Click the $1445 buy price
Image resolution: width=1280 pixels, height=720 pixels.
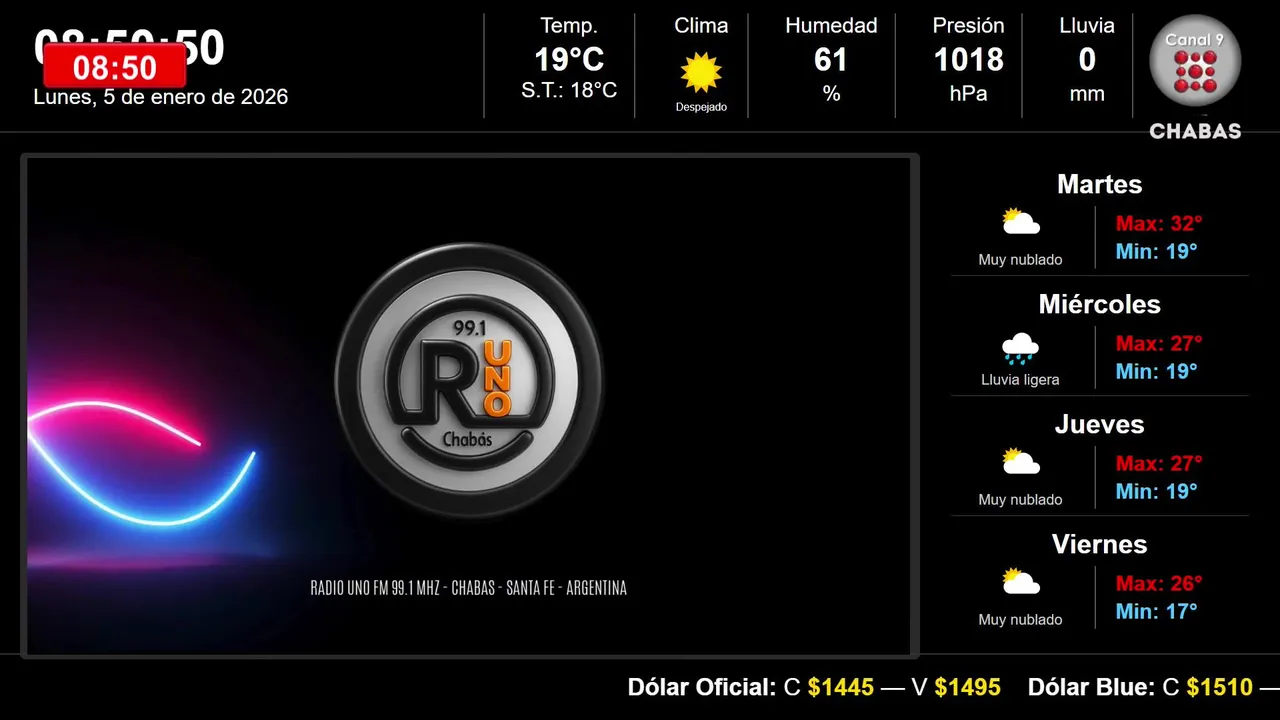840,687
